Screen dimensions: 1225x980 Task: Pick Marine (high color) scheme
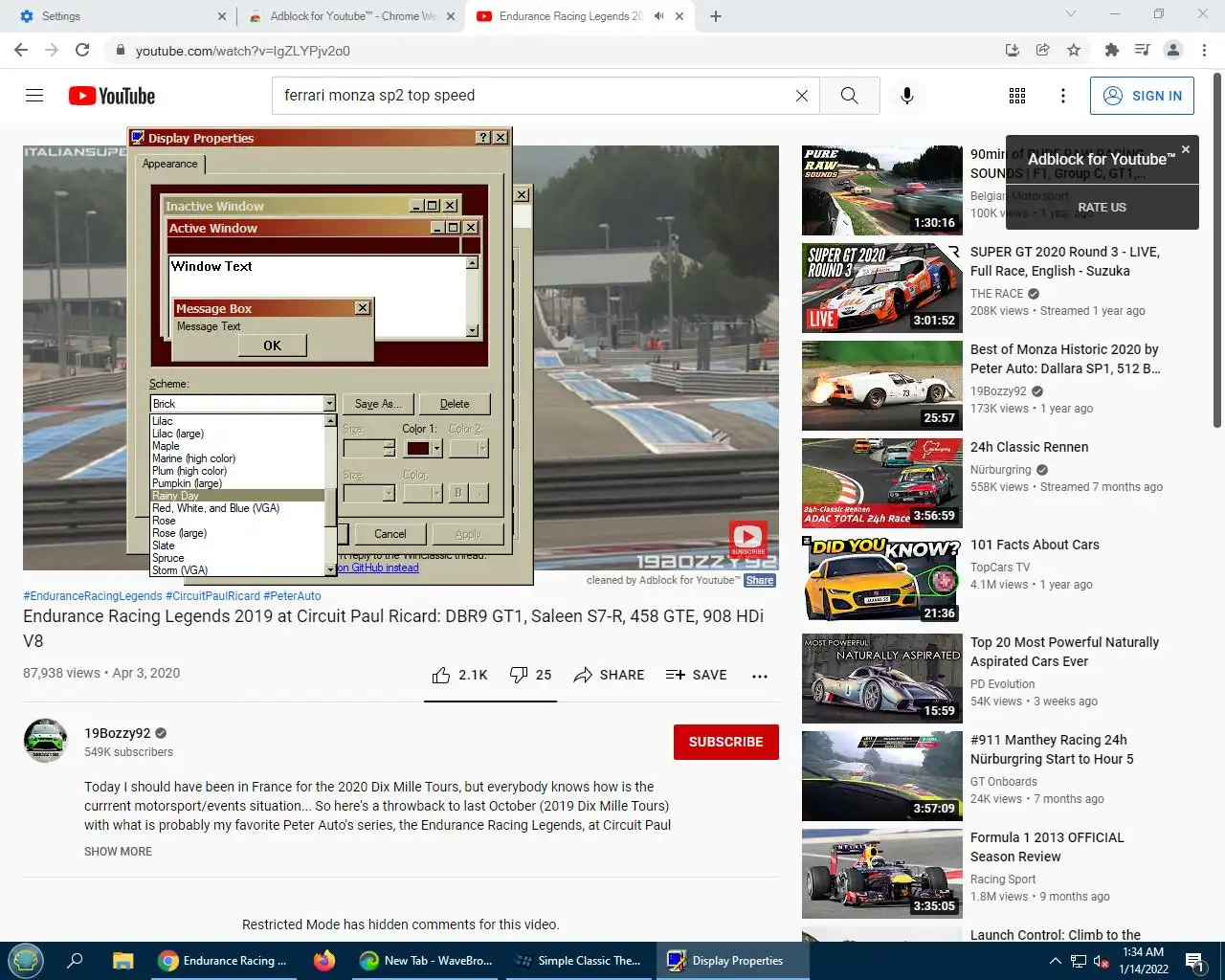click(237, 458)
